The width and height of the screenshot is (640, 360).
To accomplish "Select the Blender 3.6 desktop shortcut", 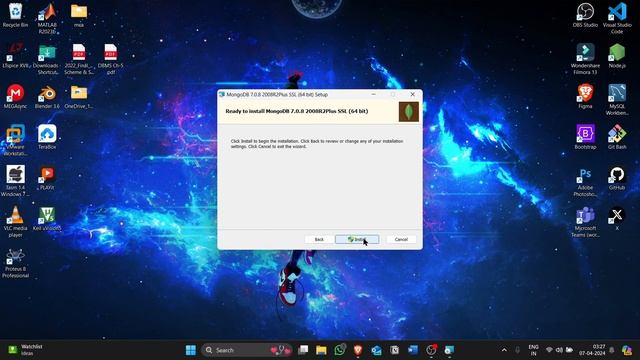I will (x=47, y=96).
